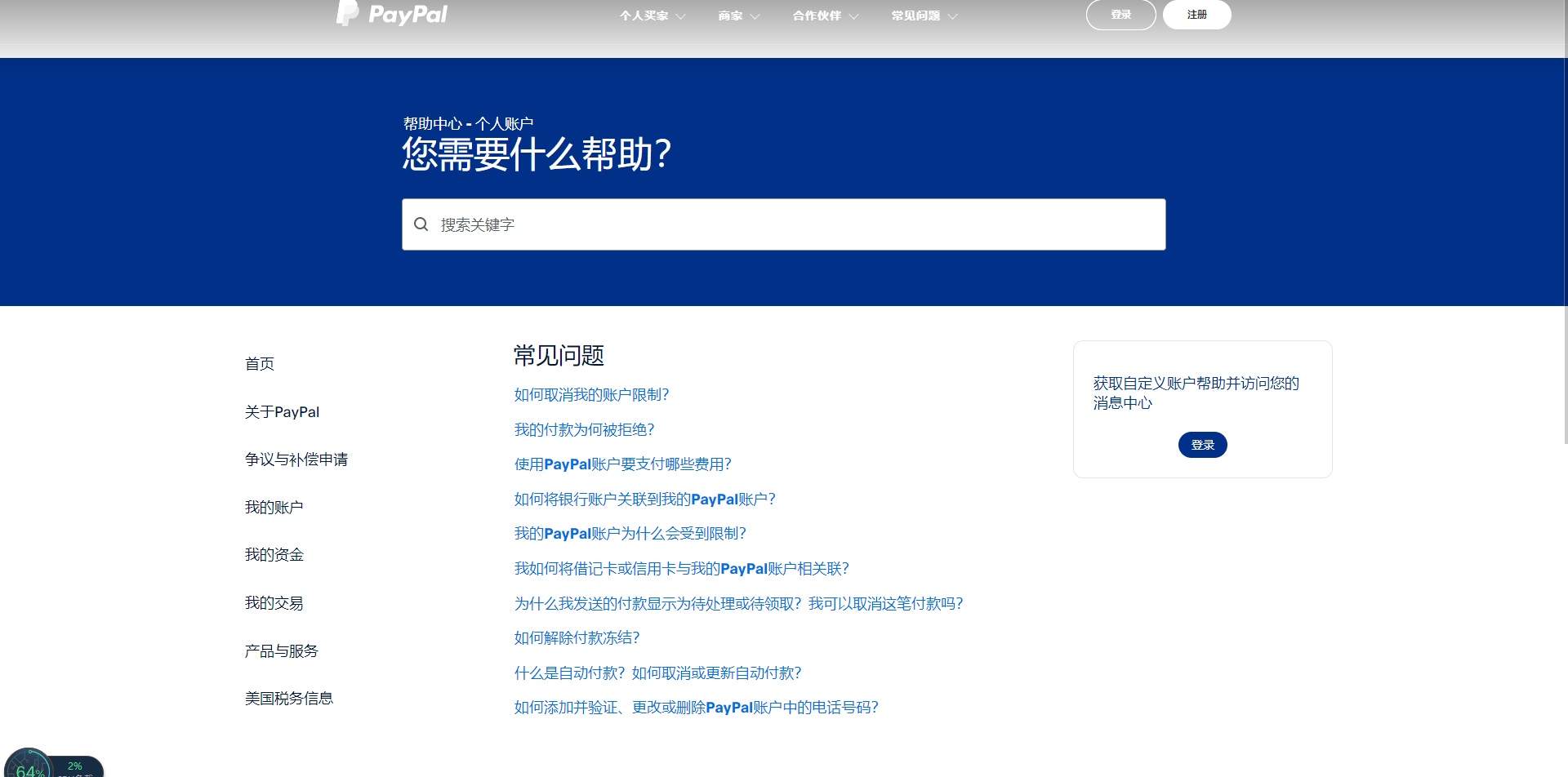Select 我的交易 in sidebar
The width and height of the screenshot is (1568, 777).
tap(274, 603)
